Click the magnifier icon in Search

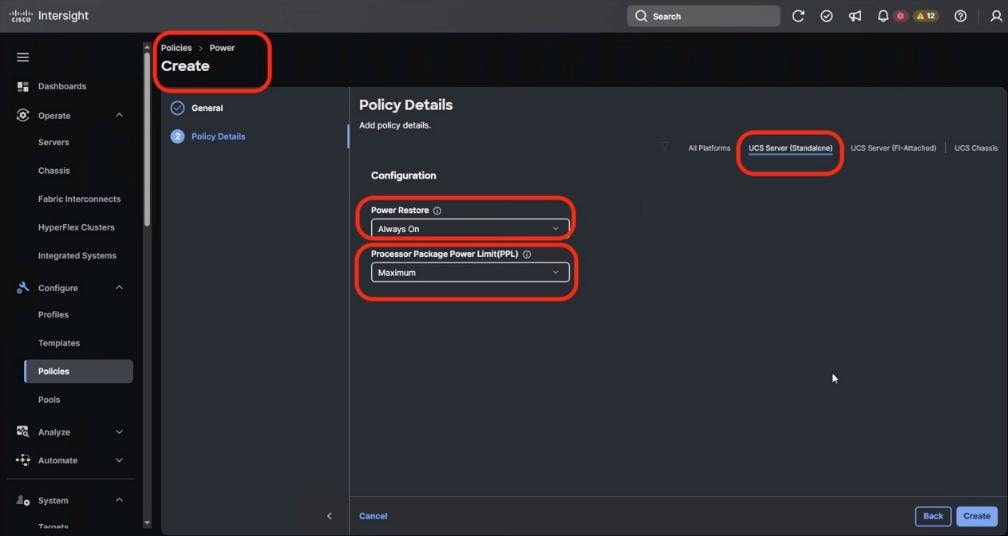click(641, 16)
